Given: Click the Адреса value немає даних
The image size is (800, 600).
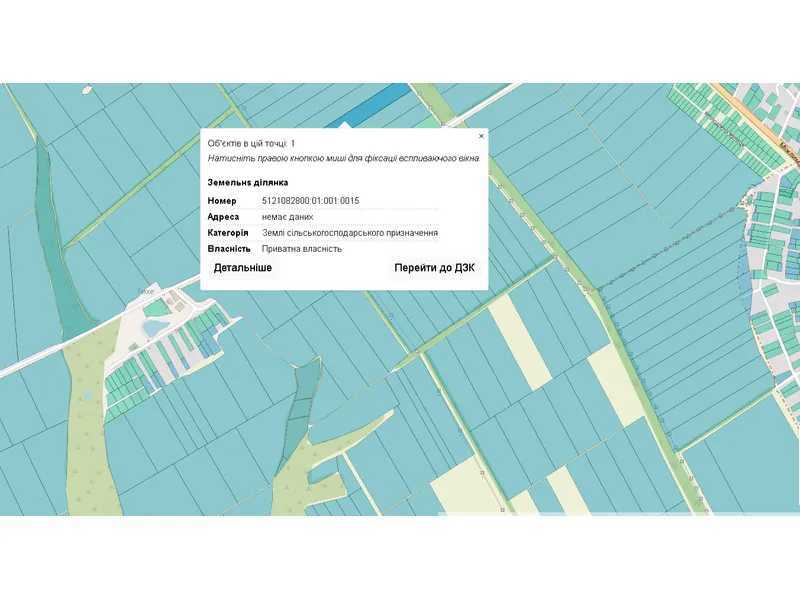Looking at the screenshot, I should tap(287, 217).
